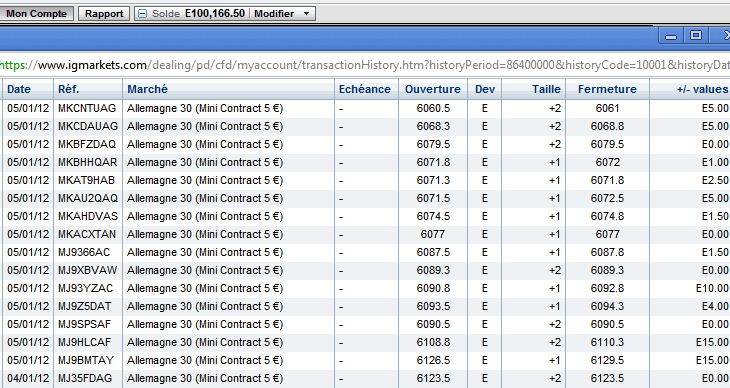Select reference MKCNTUAG

click(87, 108)
